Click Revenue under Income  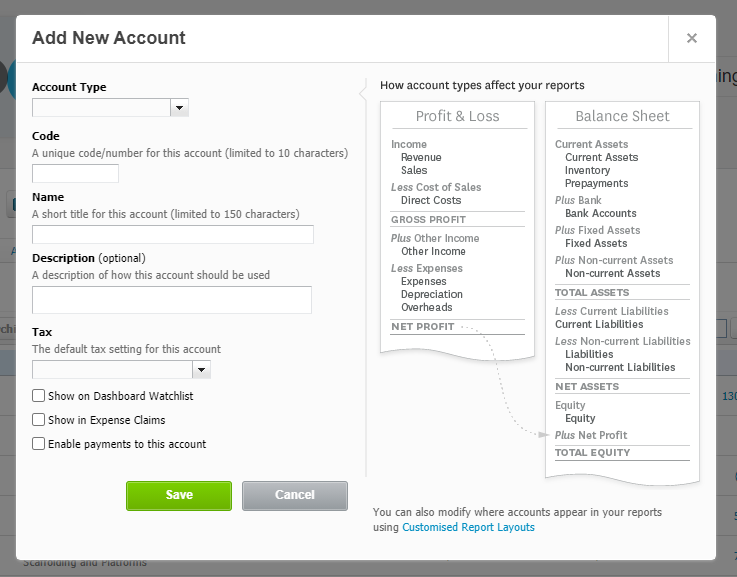point(421,157)
